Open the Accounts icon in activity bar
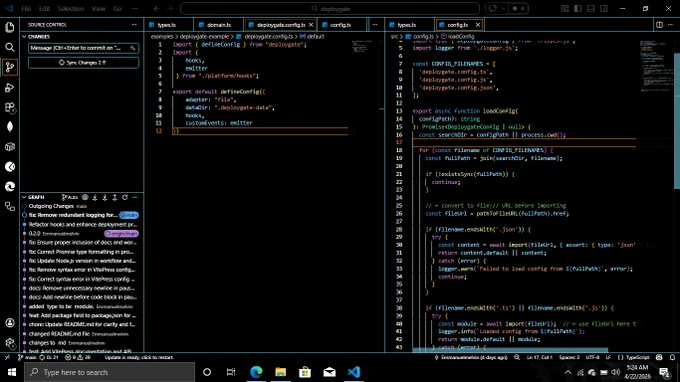The image size is (680, 382). coord(10,323)
